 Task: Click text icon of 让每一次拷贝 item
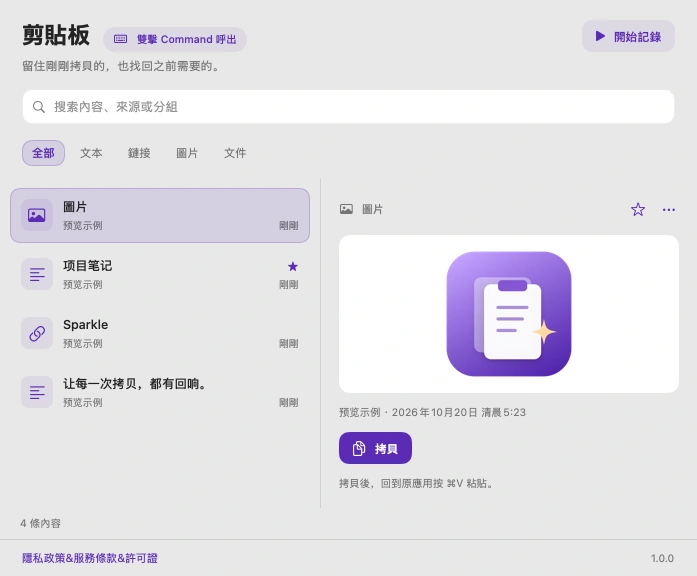[37, 392]
